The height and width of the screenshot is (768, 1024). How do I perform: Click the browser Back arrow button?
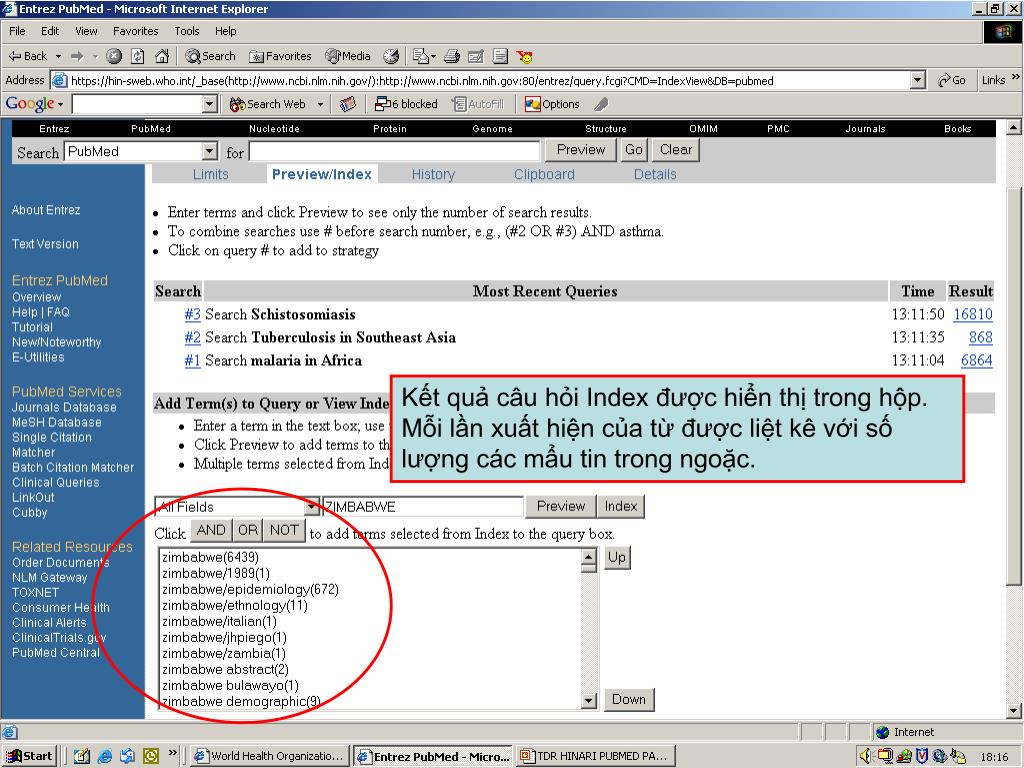click(27, 56)
